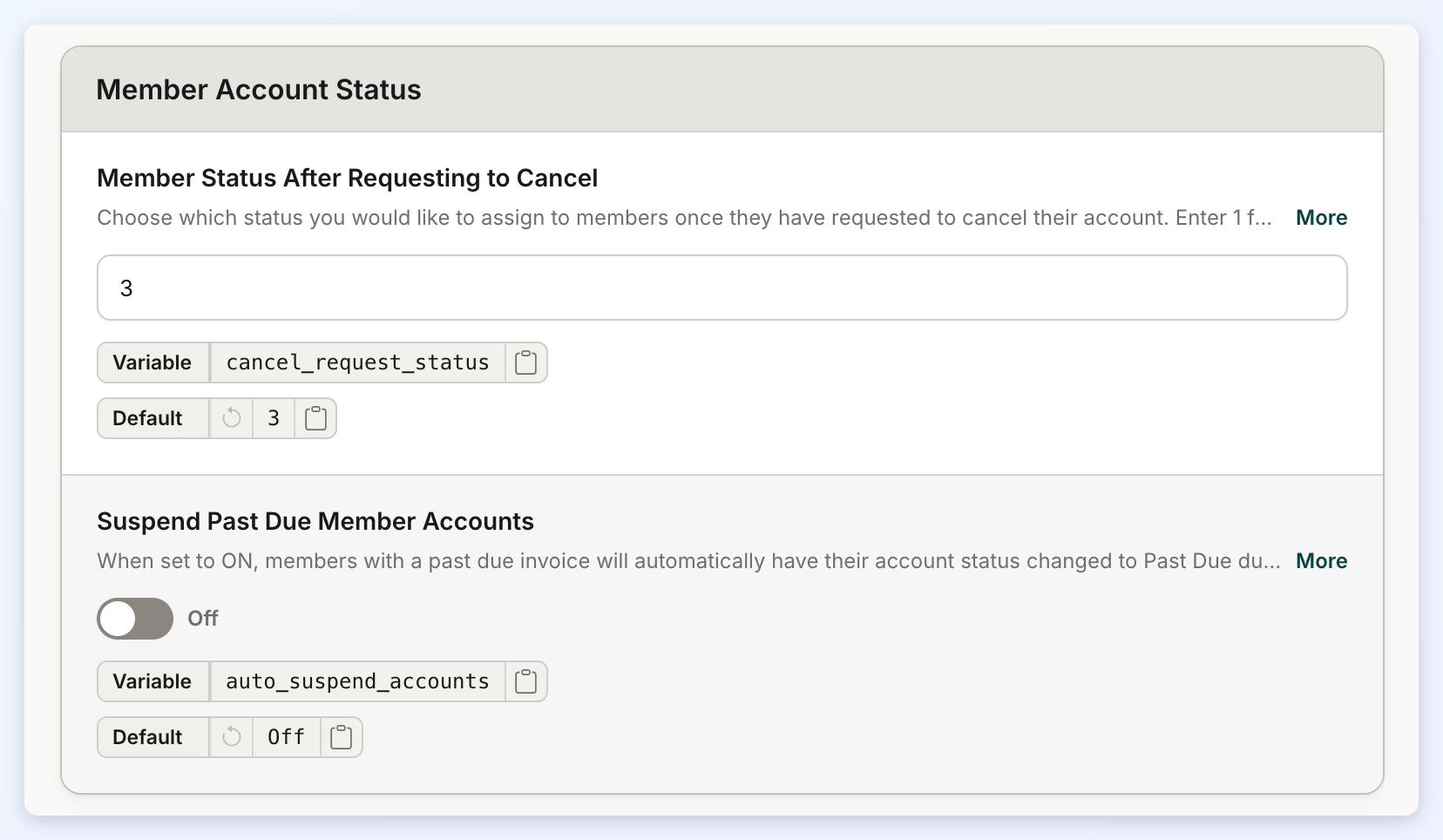The width and height of the screenshot is (1443, 840).
Task: Click the Member Status After Requesting to Cancel title
Action: click(x=348, y=178)
